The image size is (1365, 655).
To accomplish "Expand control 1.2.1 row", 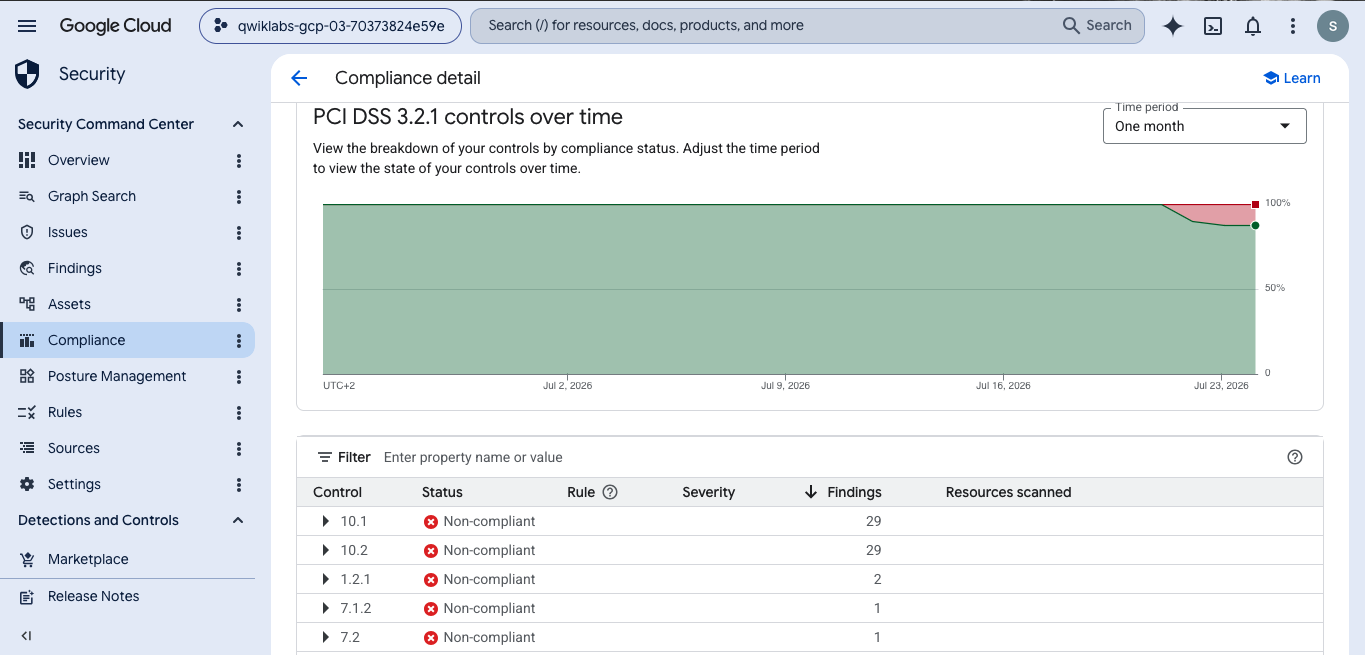I will tap(325, 579).
